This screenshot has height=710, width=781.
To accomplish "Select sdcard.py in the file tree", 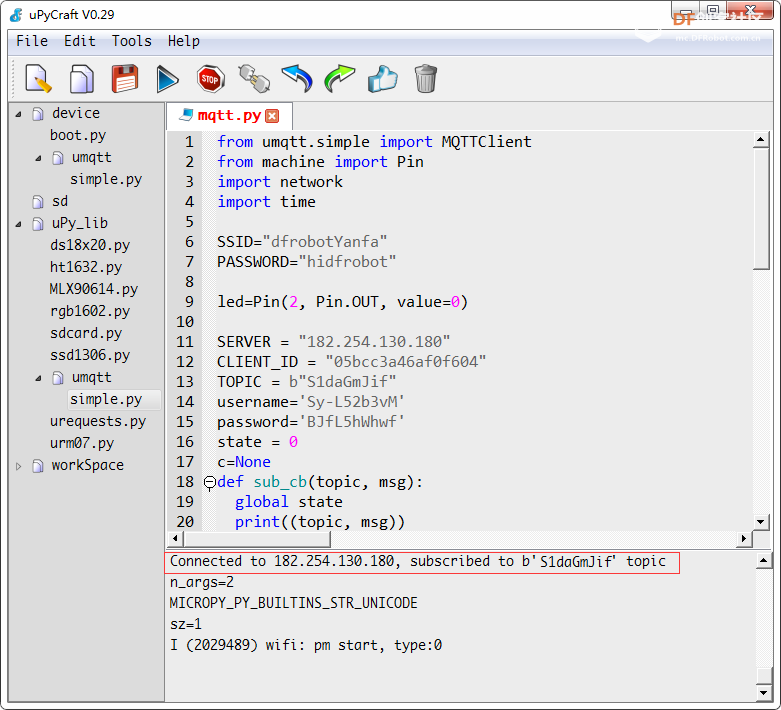I will pos(86,333).
